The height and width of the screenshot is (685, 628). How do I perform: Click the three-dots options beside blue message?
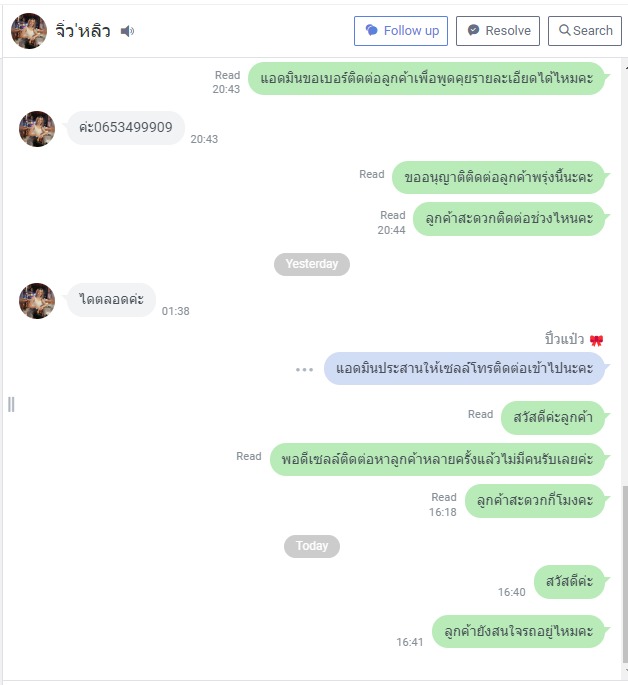[x=304, y=369]
